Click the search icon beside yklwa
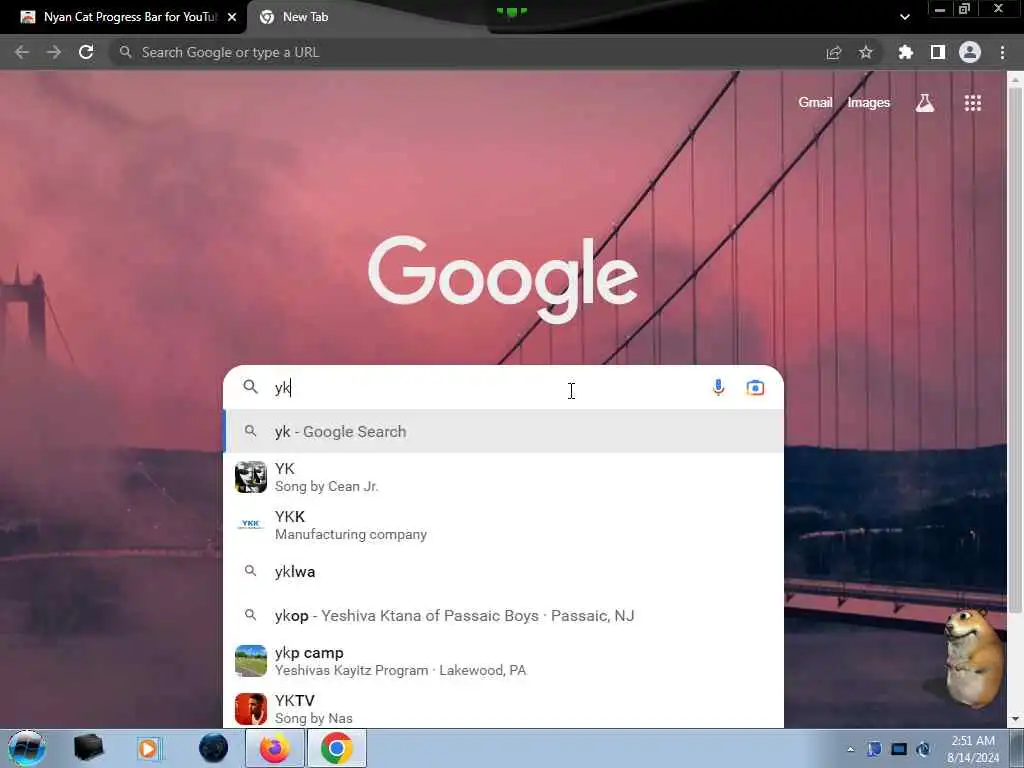This screenshot has width=1024, height=768. pos(250,571)
